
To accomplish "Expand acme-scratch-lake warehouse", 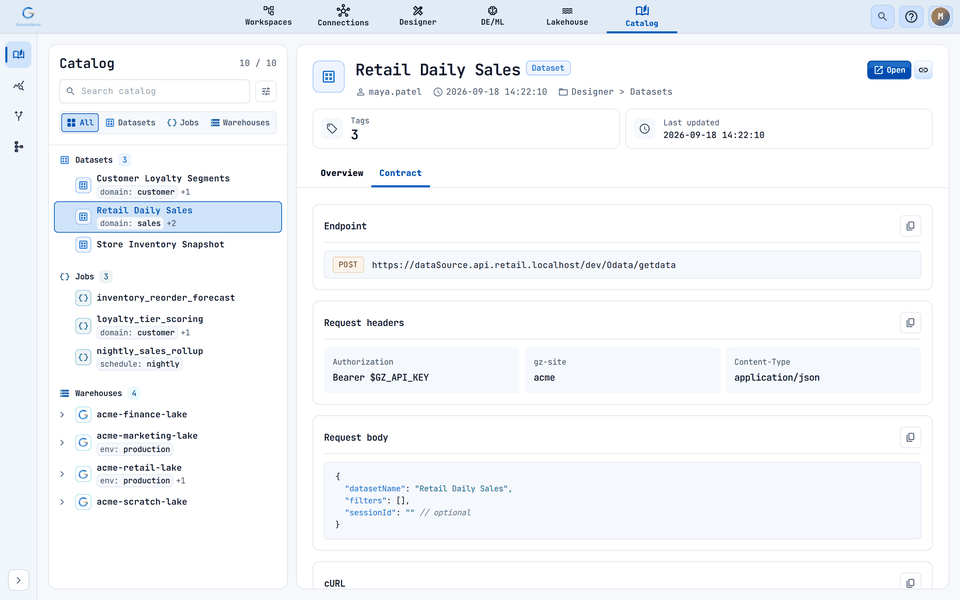I will (62, 502).
